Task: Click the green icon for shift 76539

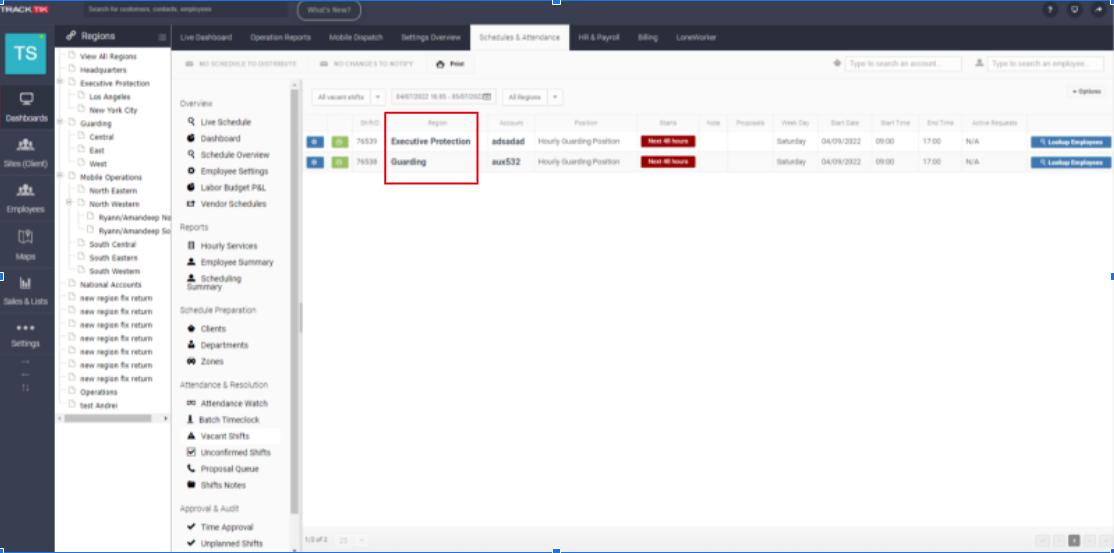Action: [x=340, y=141]
